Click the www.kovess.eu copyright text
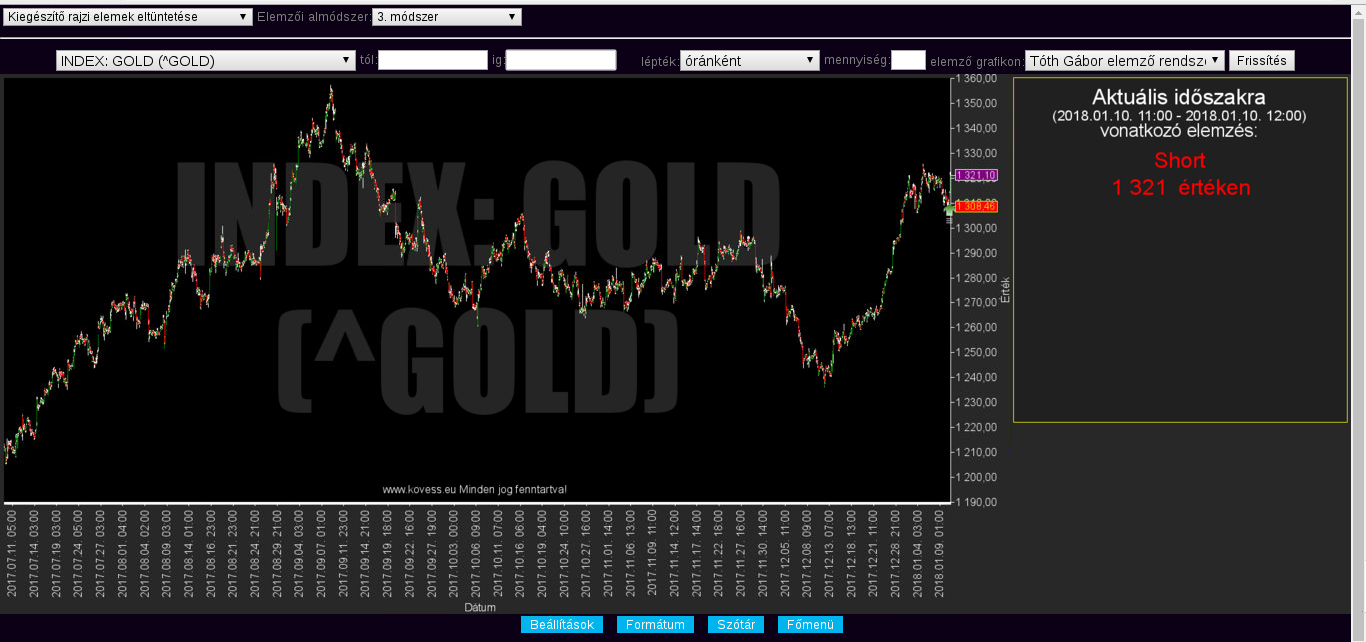The image size is (1366, 642). (475, 489)
